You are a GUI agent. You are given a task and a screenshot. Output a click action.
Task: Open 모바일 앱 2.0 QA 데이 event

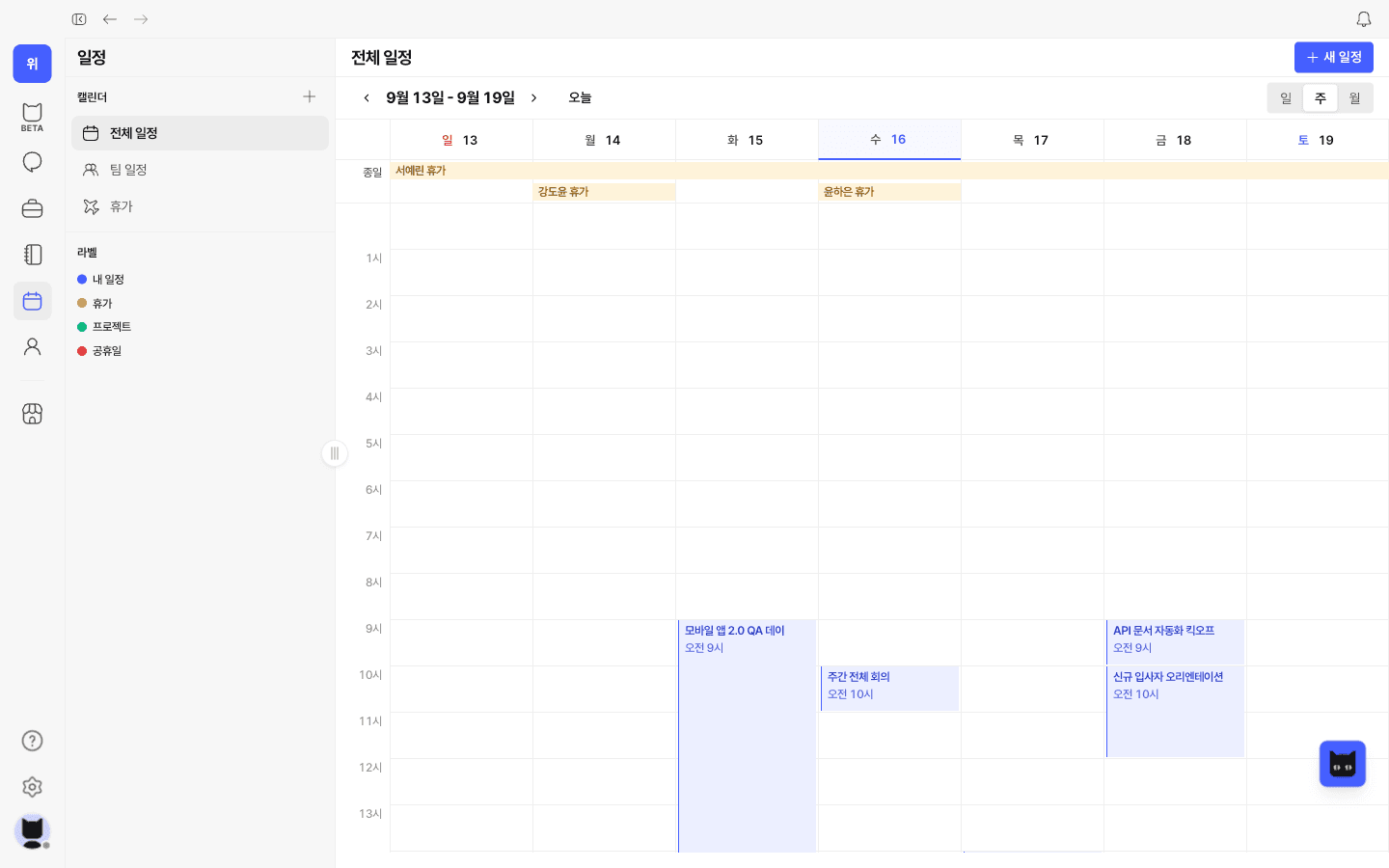click(748, 736)
